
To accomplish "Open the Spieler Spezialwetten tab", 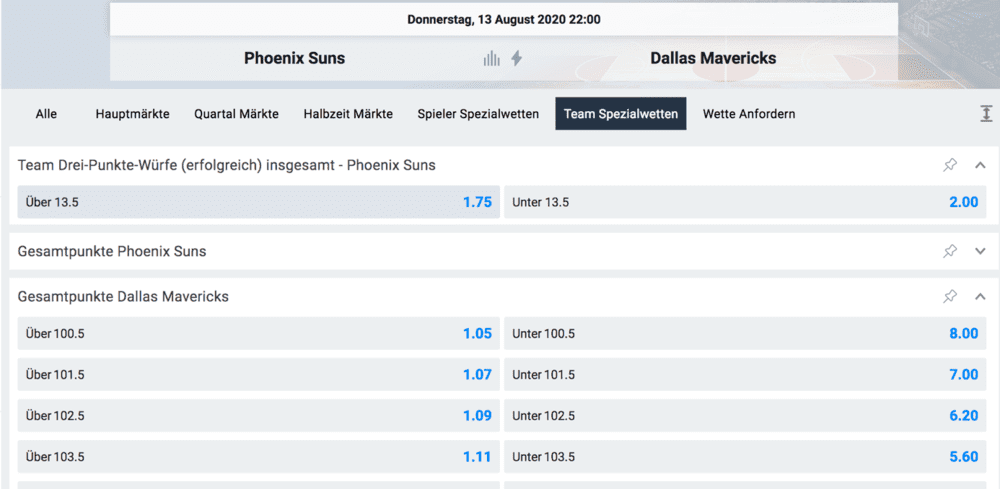I will 478,114.
